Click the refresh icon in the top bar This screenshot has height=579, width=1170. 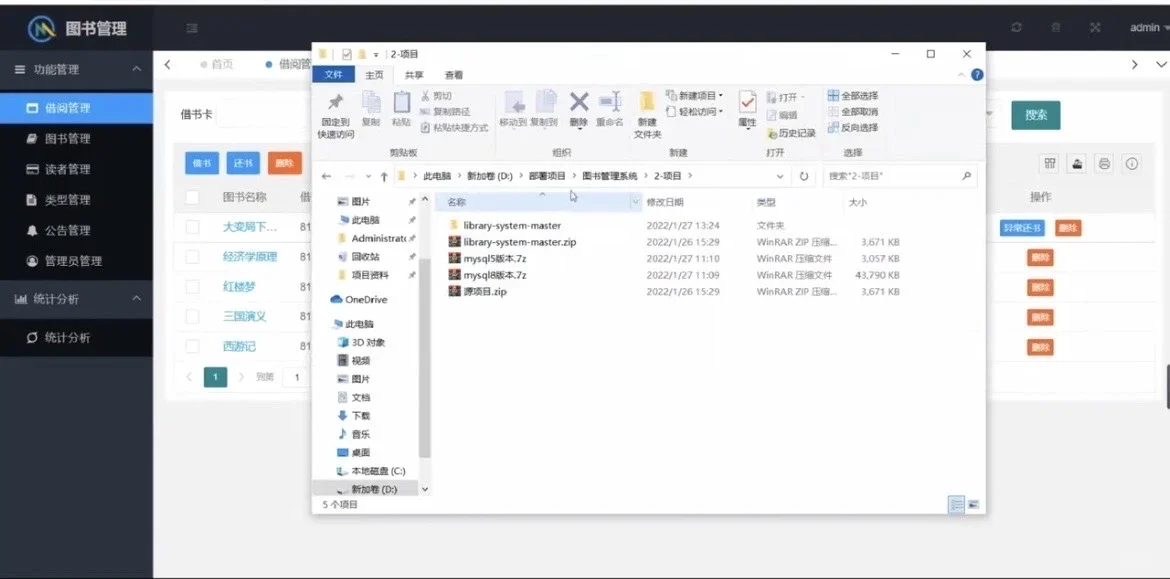pos(1018,27)
